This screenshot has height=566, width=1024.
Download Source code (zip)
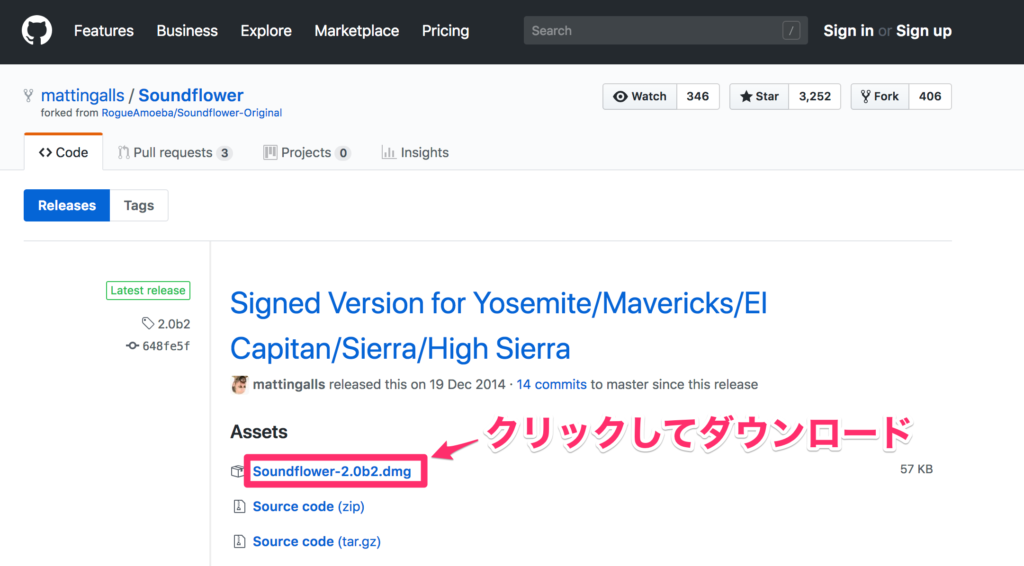coord(308,507)
